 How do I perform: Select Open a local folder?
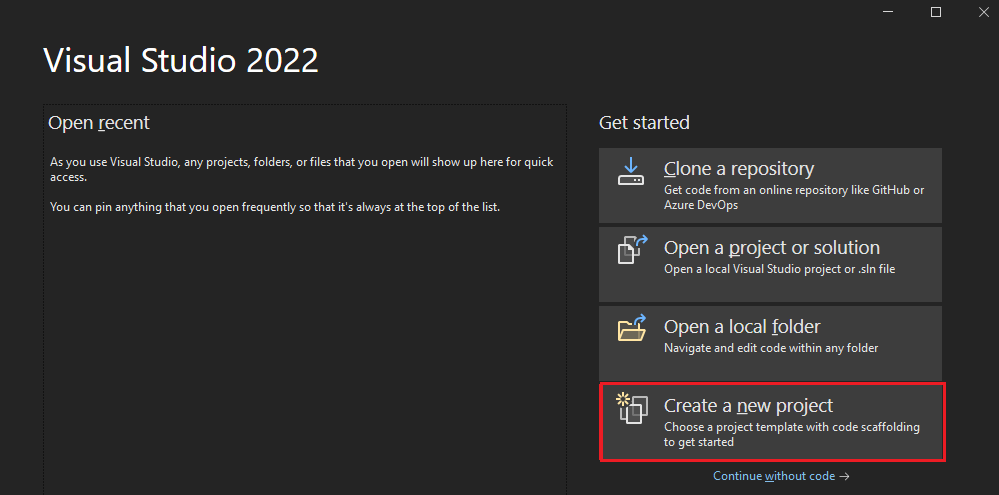(x=770, y=343)
